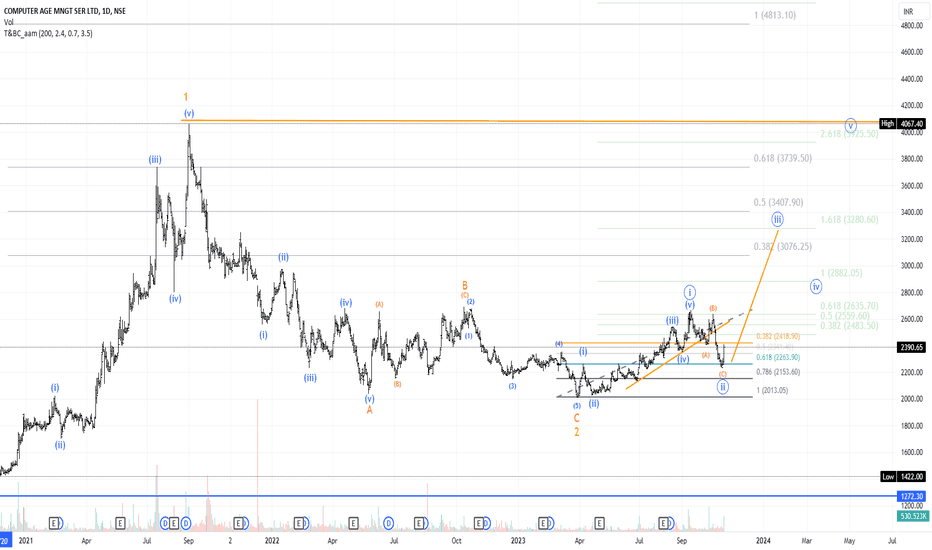Image resolution: width=932 pixels, height=550 pixels.
Task: Open the COMPUTER AGE MNGT SER LTD symbol title
Action: 65,11
